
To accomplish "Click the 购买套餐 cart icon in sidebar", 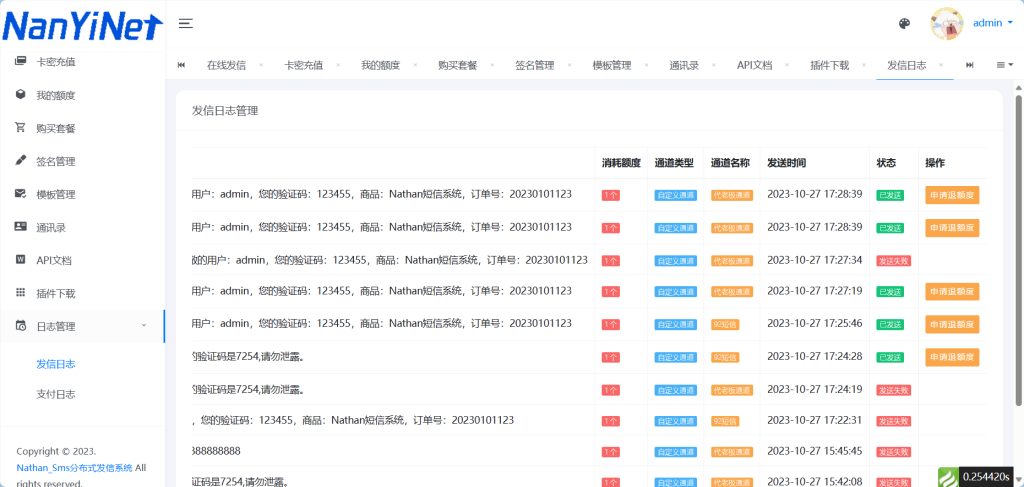I will 20,128.
